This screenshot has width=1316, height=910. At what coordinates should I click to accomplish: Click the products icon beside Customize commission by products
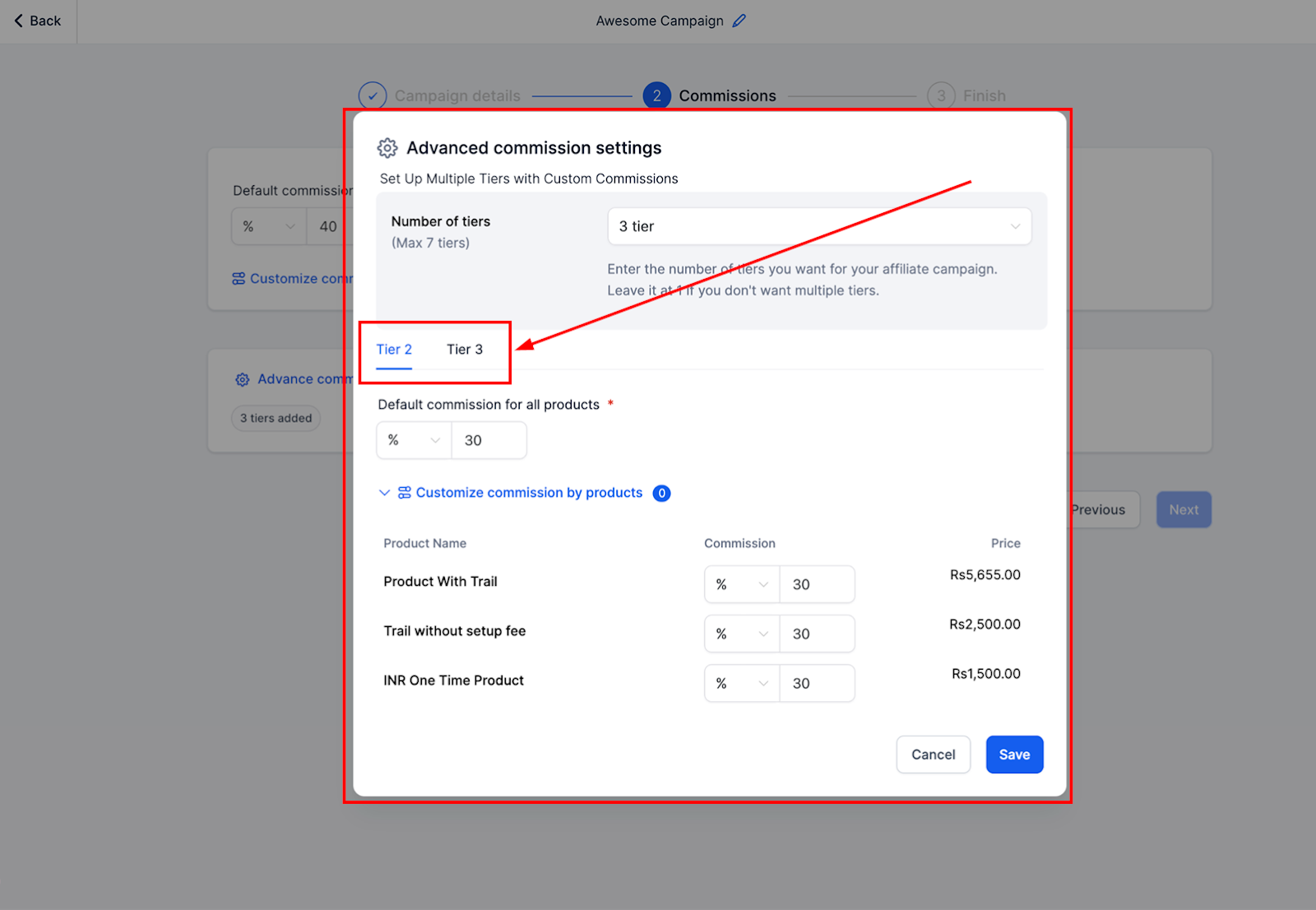(x=405, y=493)
